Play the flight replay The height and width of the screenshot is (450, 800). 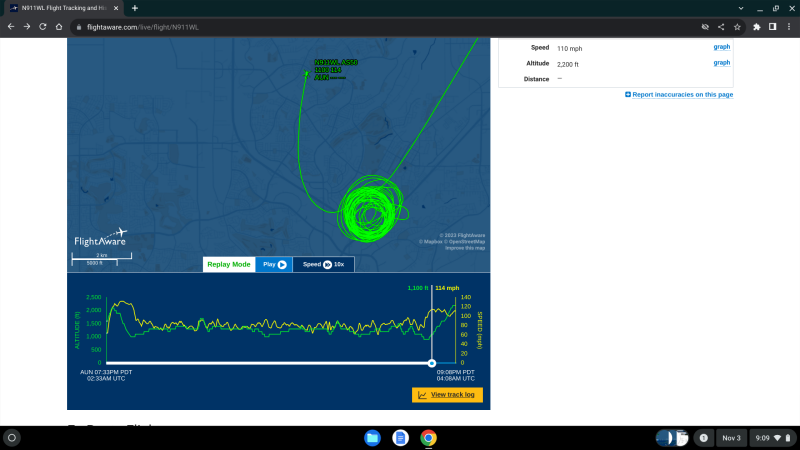274,264
